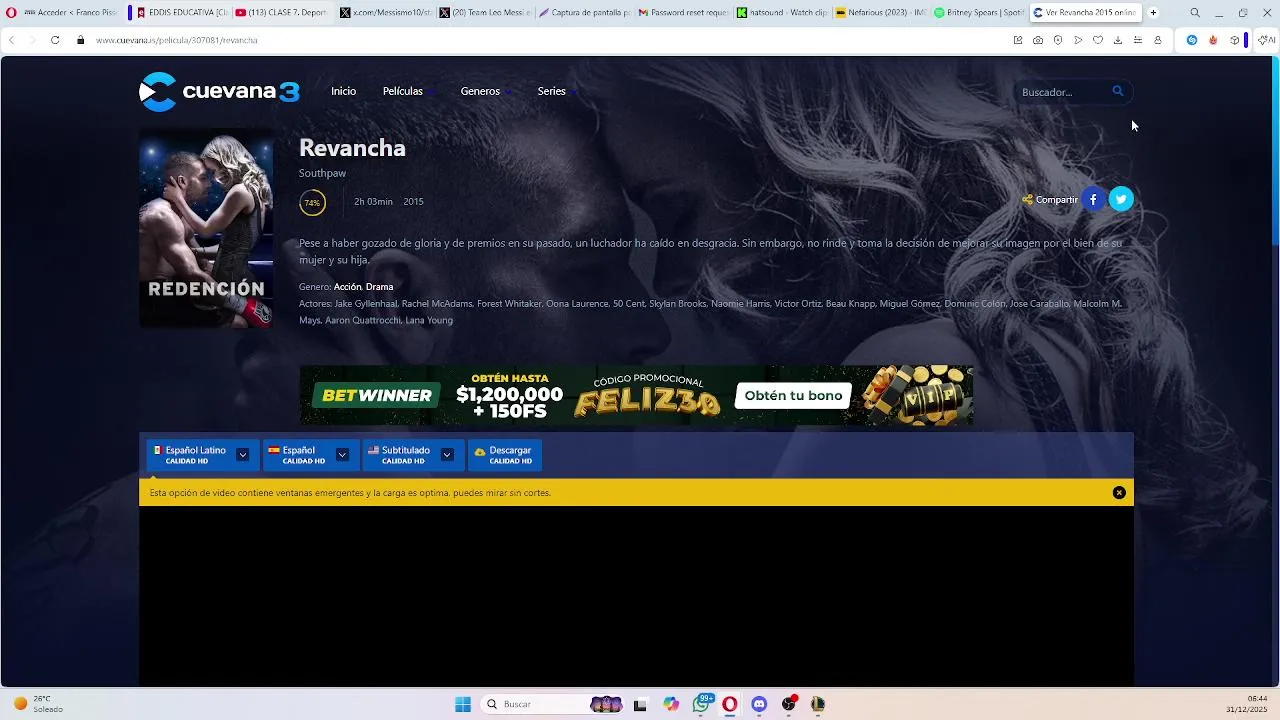Click the flame extension icon
The height and width of the screenshot is (720, 1280).
click(1213, 40)
